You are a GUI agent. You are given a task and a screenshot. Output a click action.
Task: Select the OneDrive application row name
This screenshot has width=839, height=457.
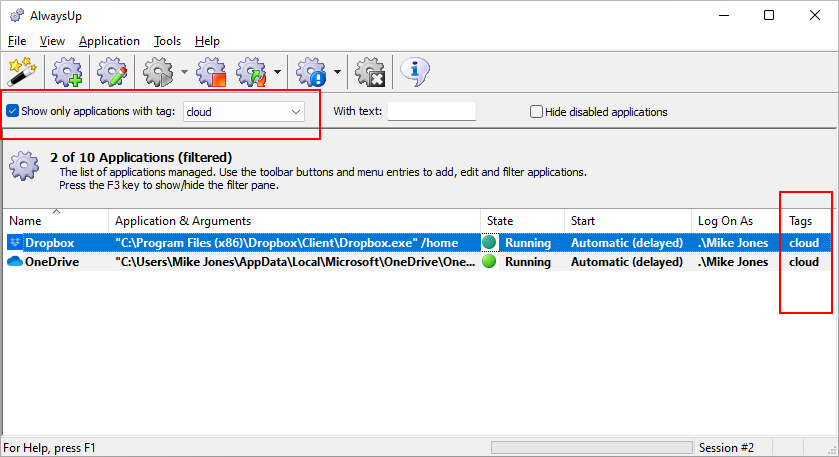click(52, 262)
